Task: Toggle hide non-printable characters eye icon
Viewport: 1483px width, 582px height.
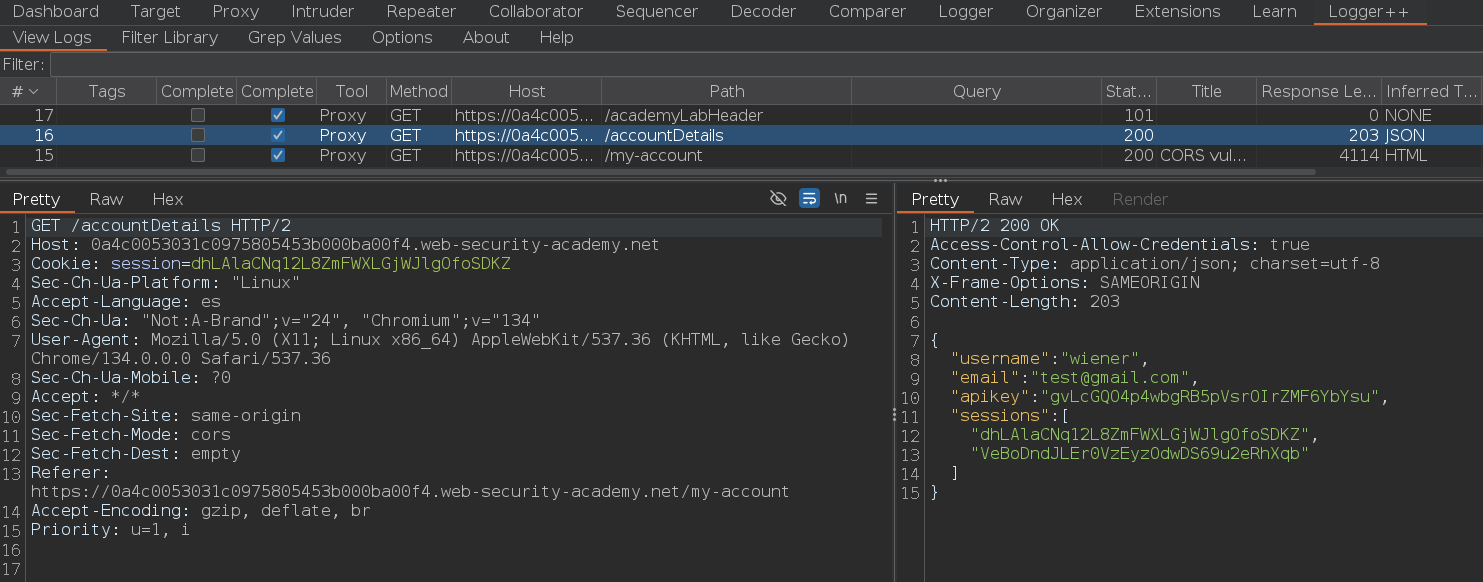Action: 778,198
